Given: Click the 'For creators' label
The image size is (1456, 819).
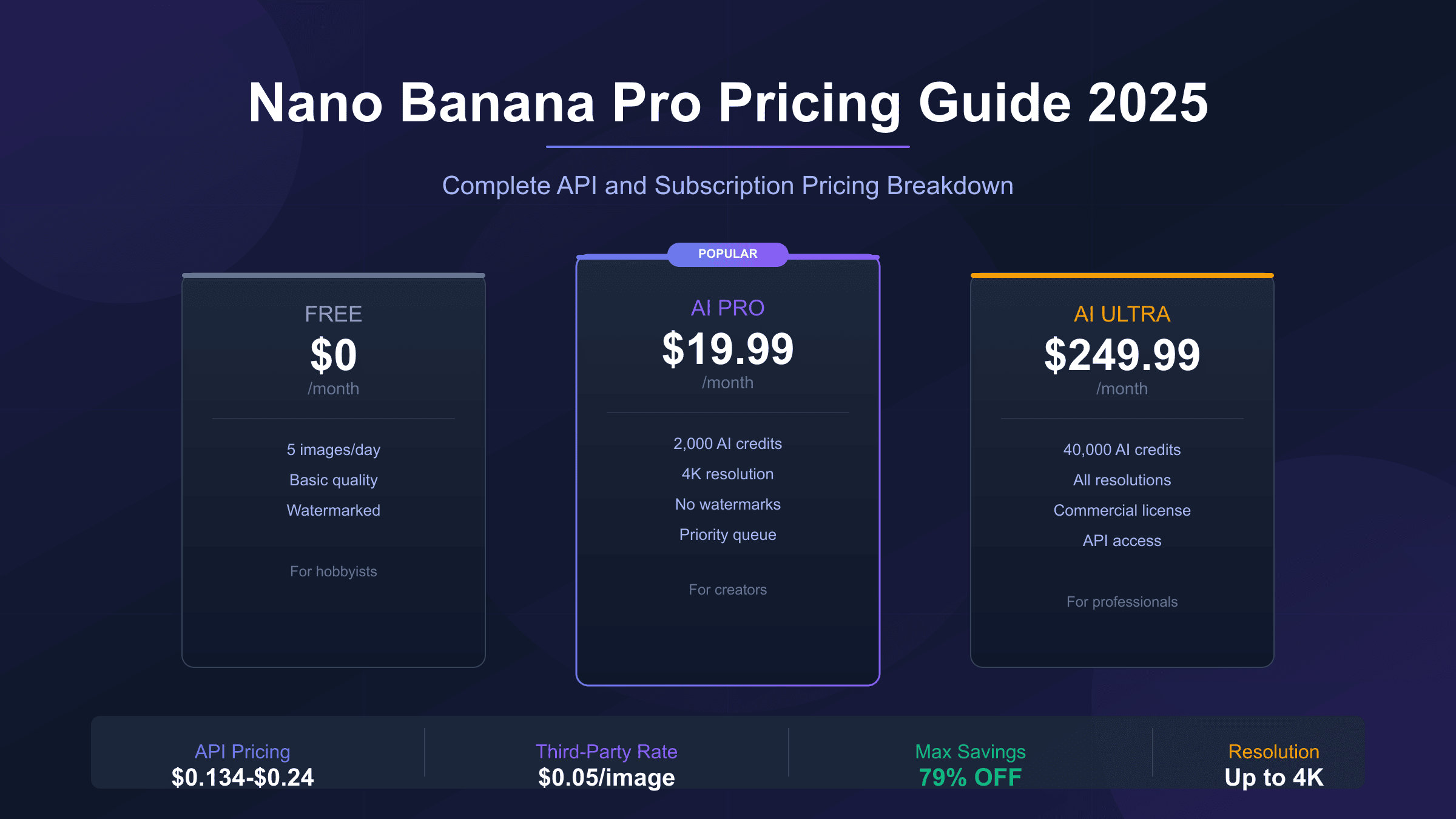Looking at the screenshot, I should pyautogui.click(x=727, y=590).
